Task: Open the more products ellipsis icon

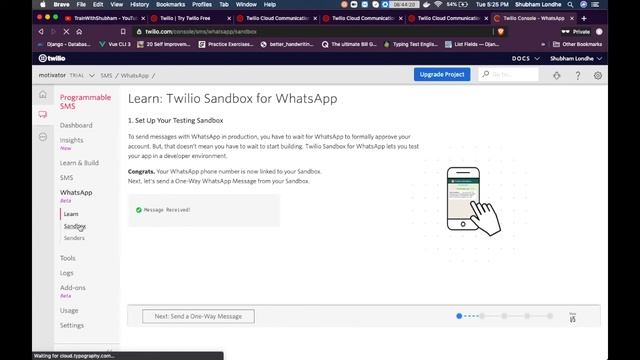Action: [43, 137]
